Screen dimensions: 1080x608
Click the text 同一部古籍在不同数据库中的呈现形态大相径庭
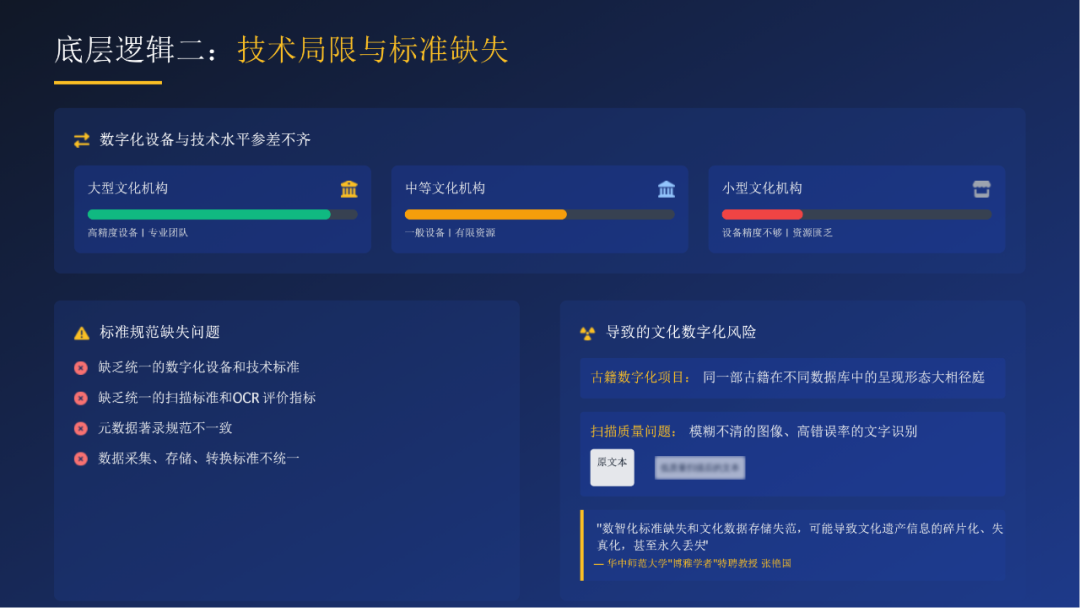[844, 377]
